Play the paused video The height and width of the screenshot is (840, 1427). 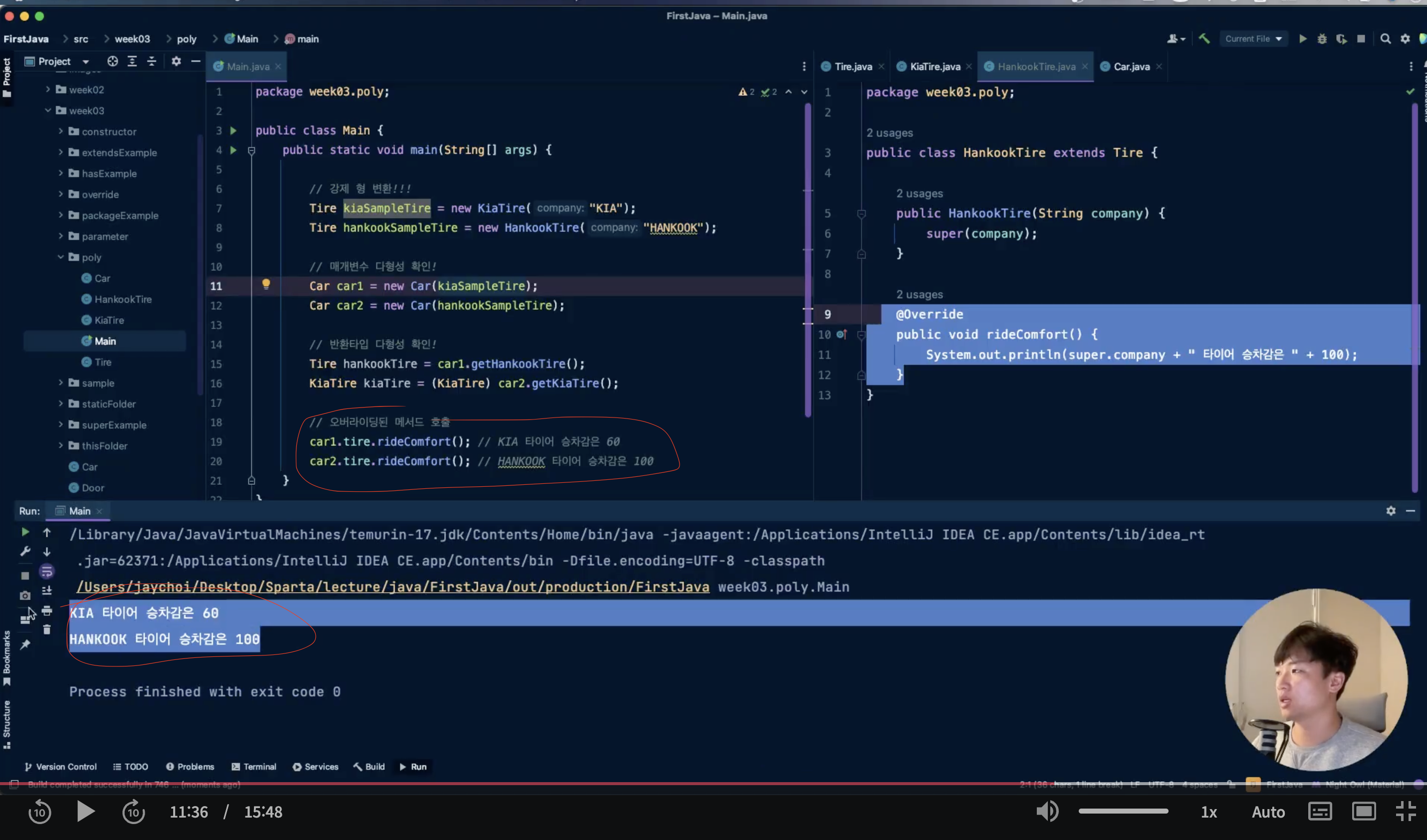(85, 812)
